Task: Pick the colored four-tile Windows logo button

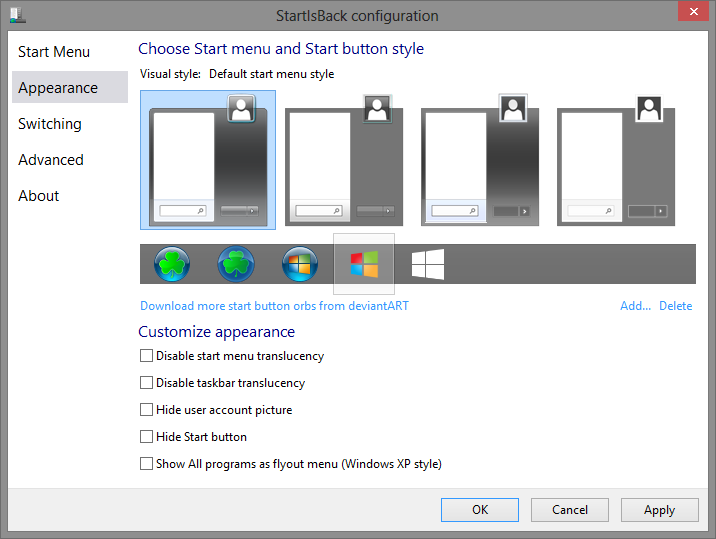Action: click(364, 264)
